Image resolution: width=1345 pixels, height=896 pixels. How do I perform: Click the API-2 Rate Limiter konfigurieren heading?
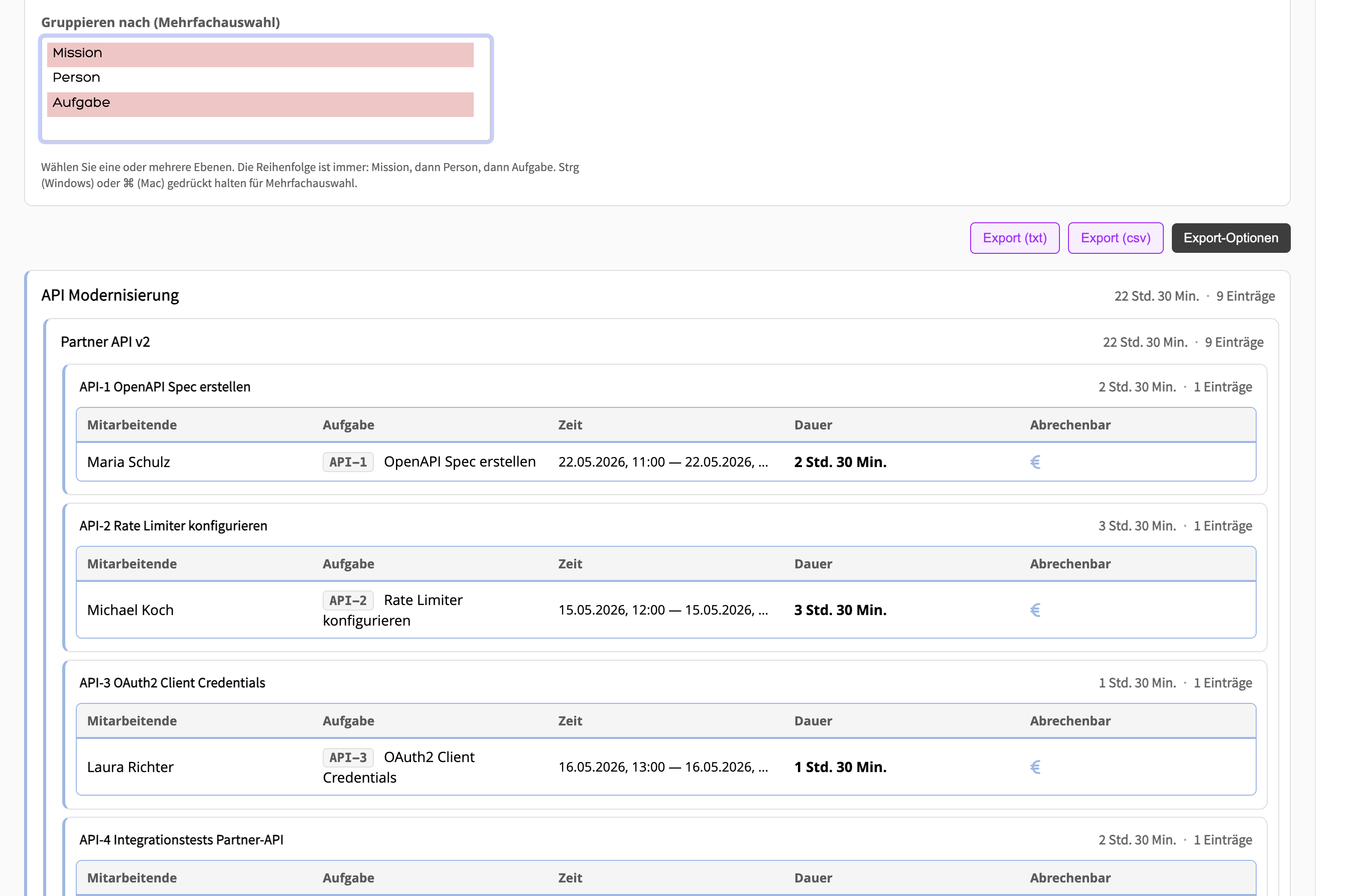pyautogui.click(x=173, y=526)
